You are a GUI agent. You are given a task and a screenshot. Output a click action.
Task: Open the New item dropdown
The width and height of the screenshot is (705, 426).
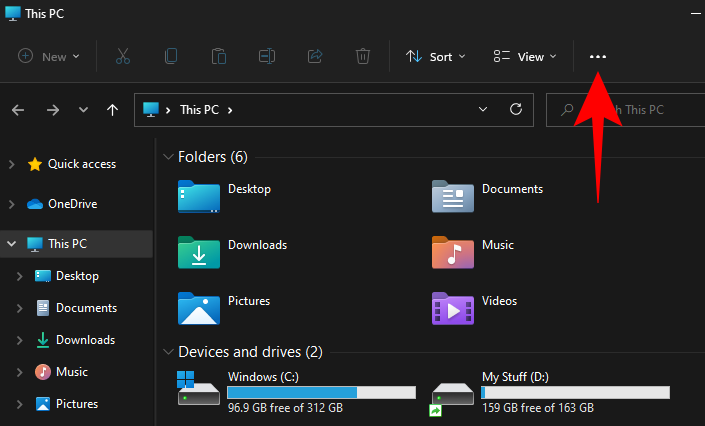tap(47, 57)
